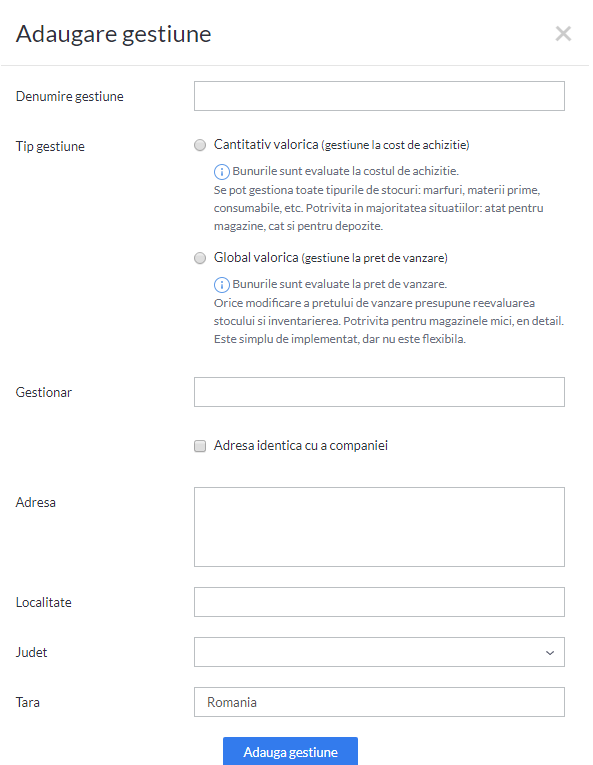Click the Adauga gestiune button
The height and width of the screenshot is (765, 593).
[x=290, y=751]
